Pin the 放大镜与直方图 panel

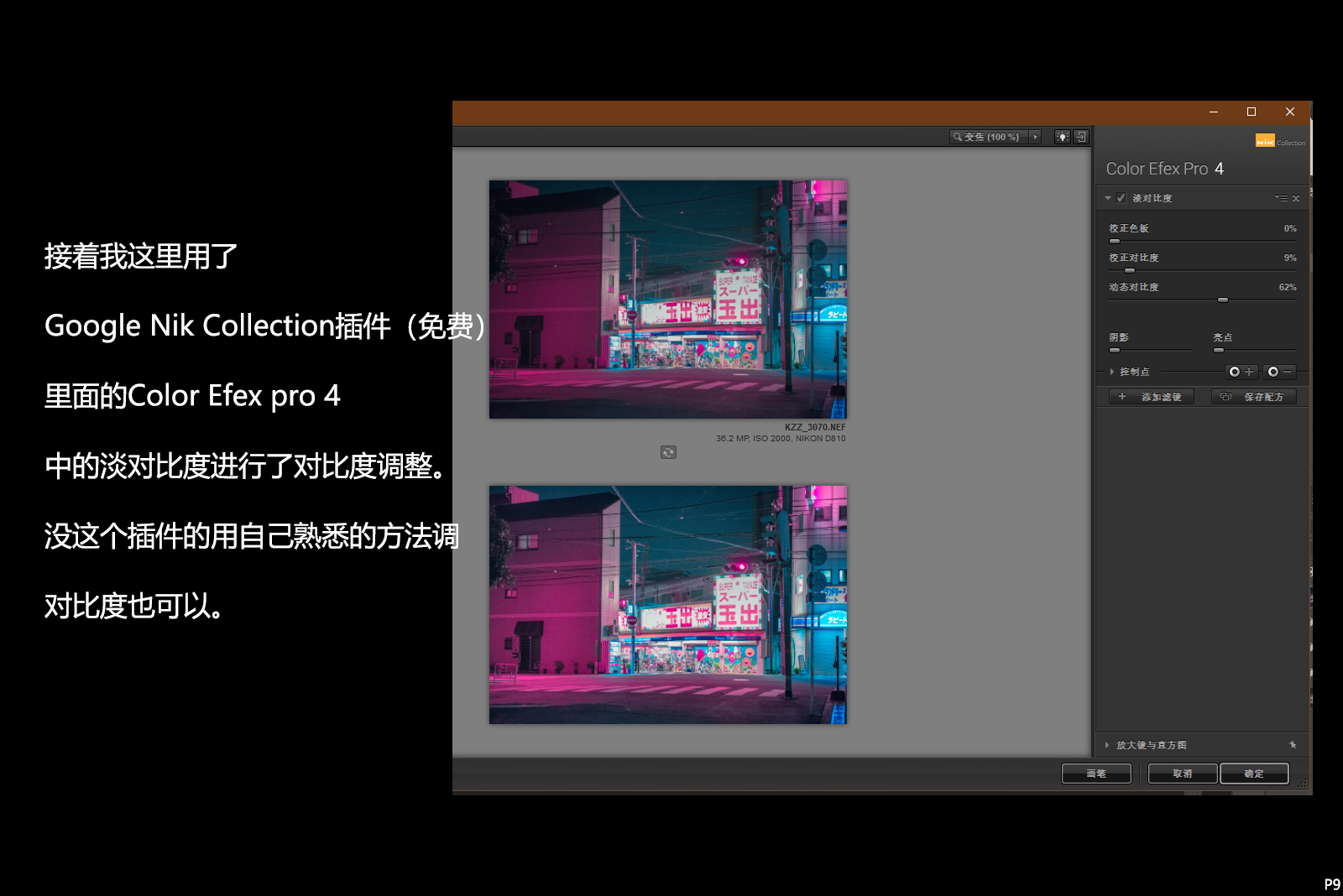[1293, 745]
